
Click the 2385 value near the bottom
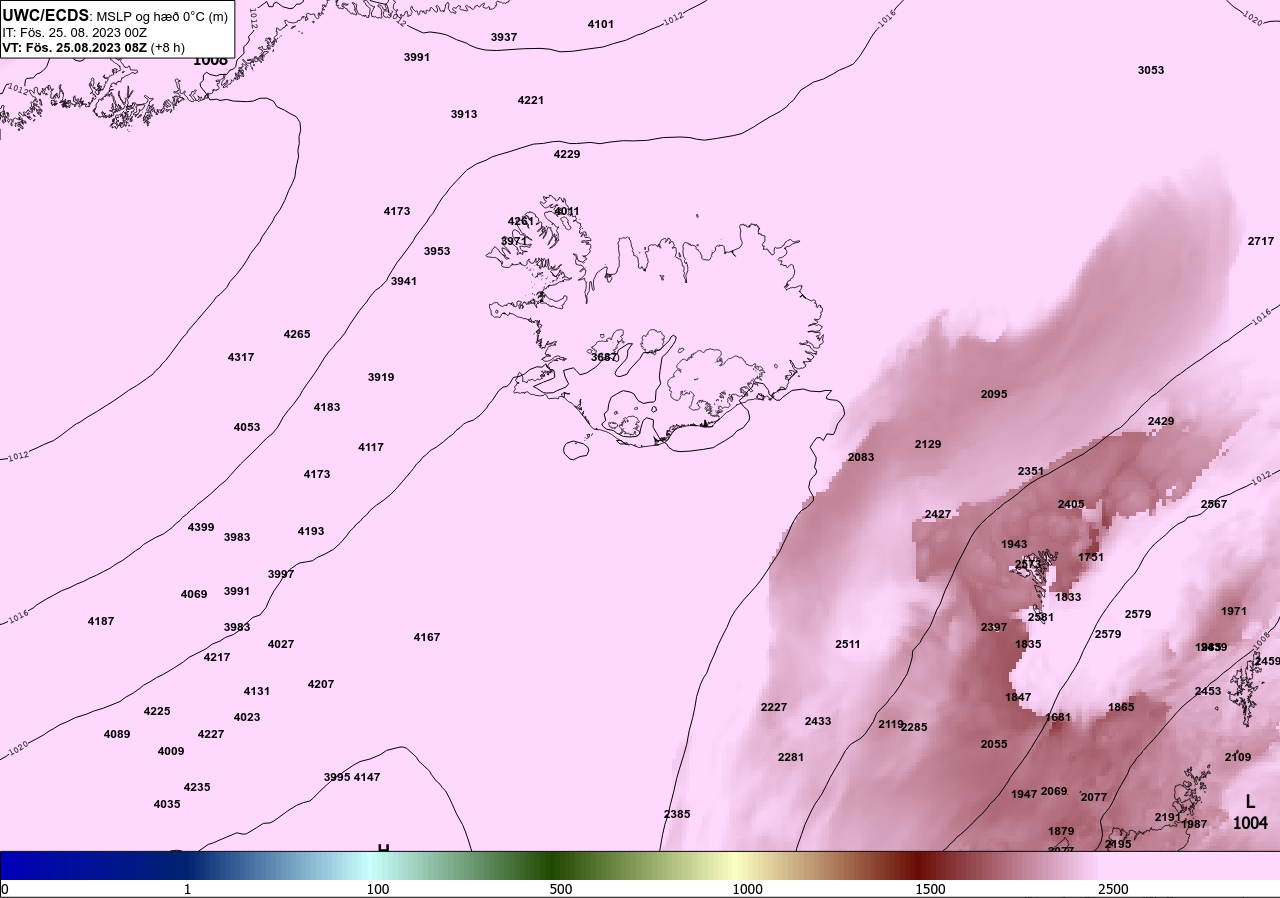[677, 814]
